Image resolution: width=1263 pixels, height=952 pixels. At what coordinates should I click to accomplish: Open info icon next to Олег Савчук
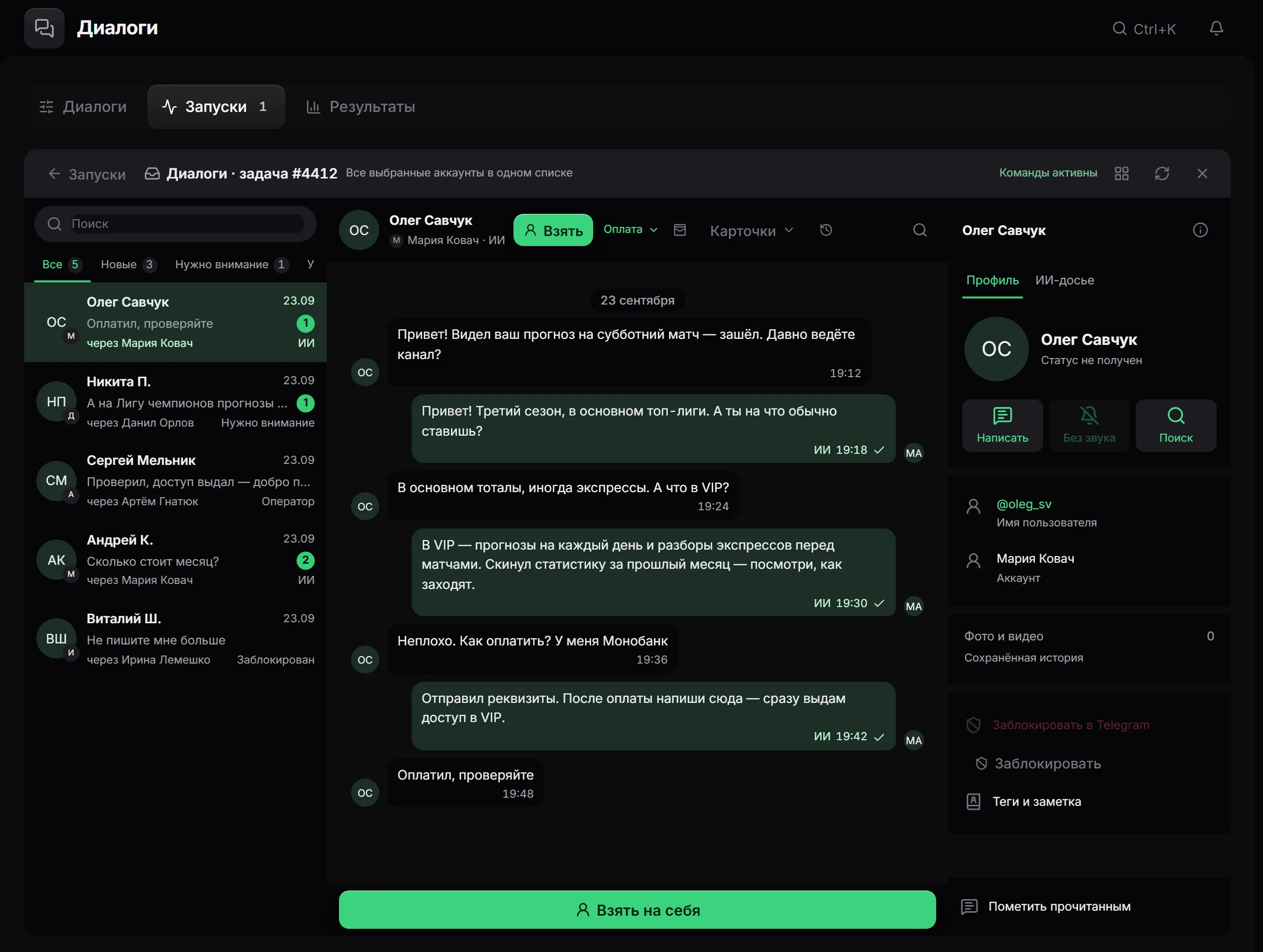pos(1199,230)
